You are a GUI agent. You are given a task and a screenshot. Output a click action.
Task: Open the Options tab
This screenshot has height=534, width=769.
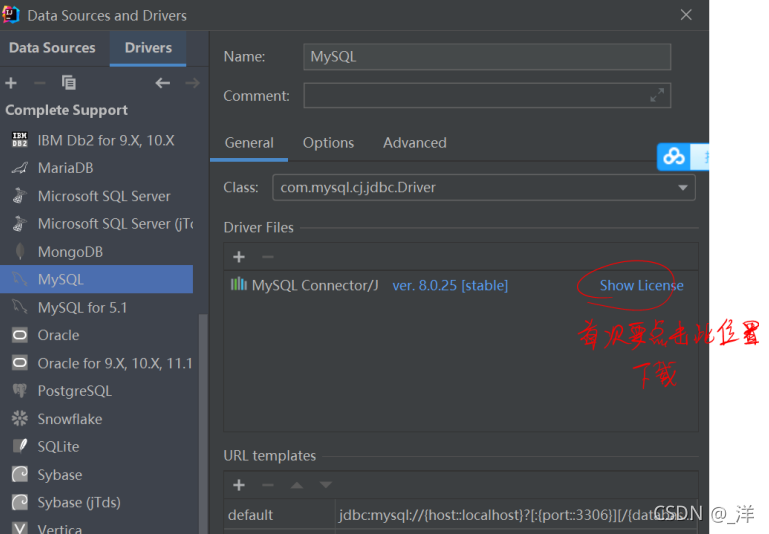[328, 143]
